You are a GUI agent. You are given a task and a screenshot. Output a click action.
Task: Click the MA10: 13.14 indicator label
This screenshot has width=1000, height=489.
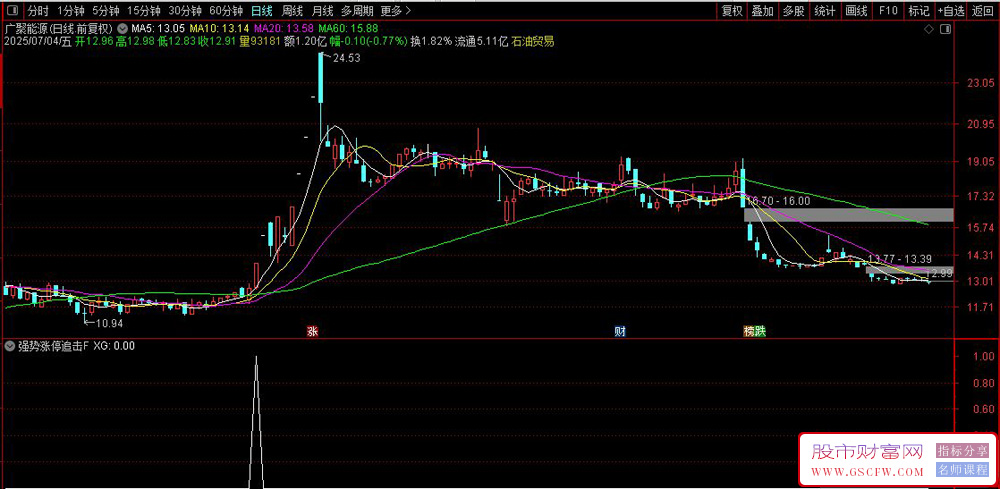tap(220, 29)
